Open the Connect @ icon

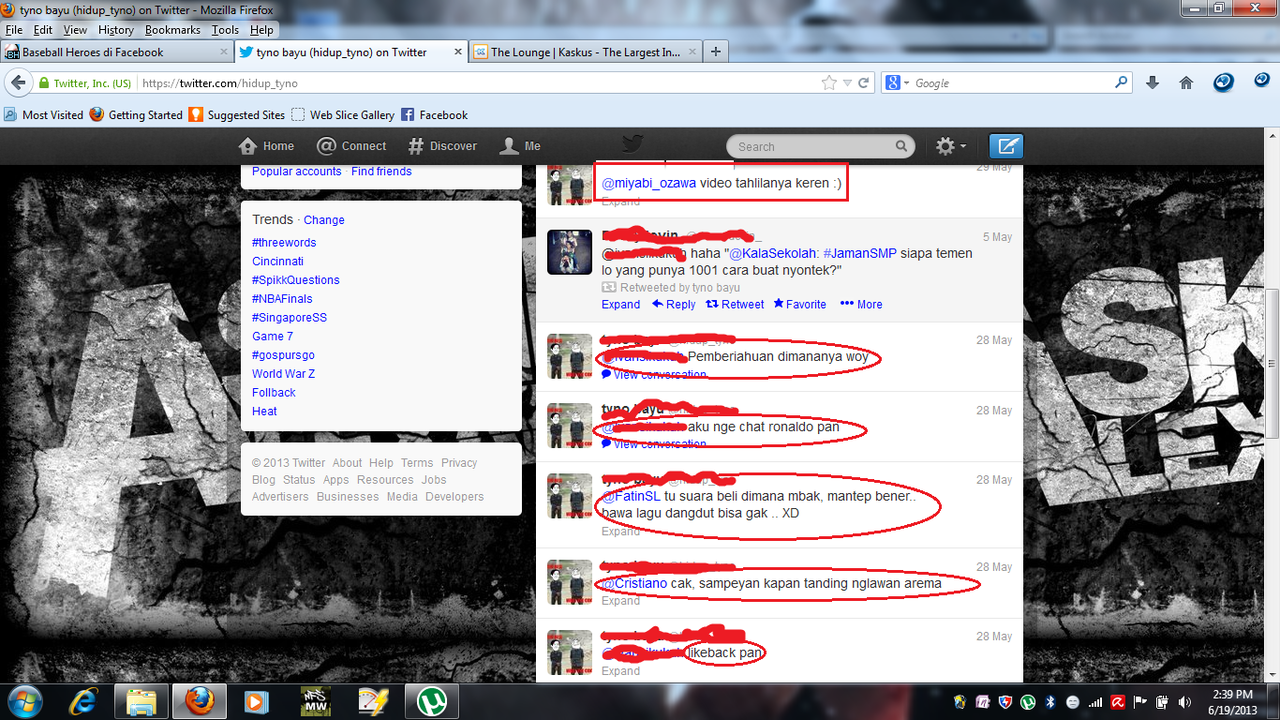326,146
